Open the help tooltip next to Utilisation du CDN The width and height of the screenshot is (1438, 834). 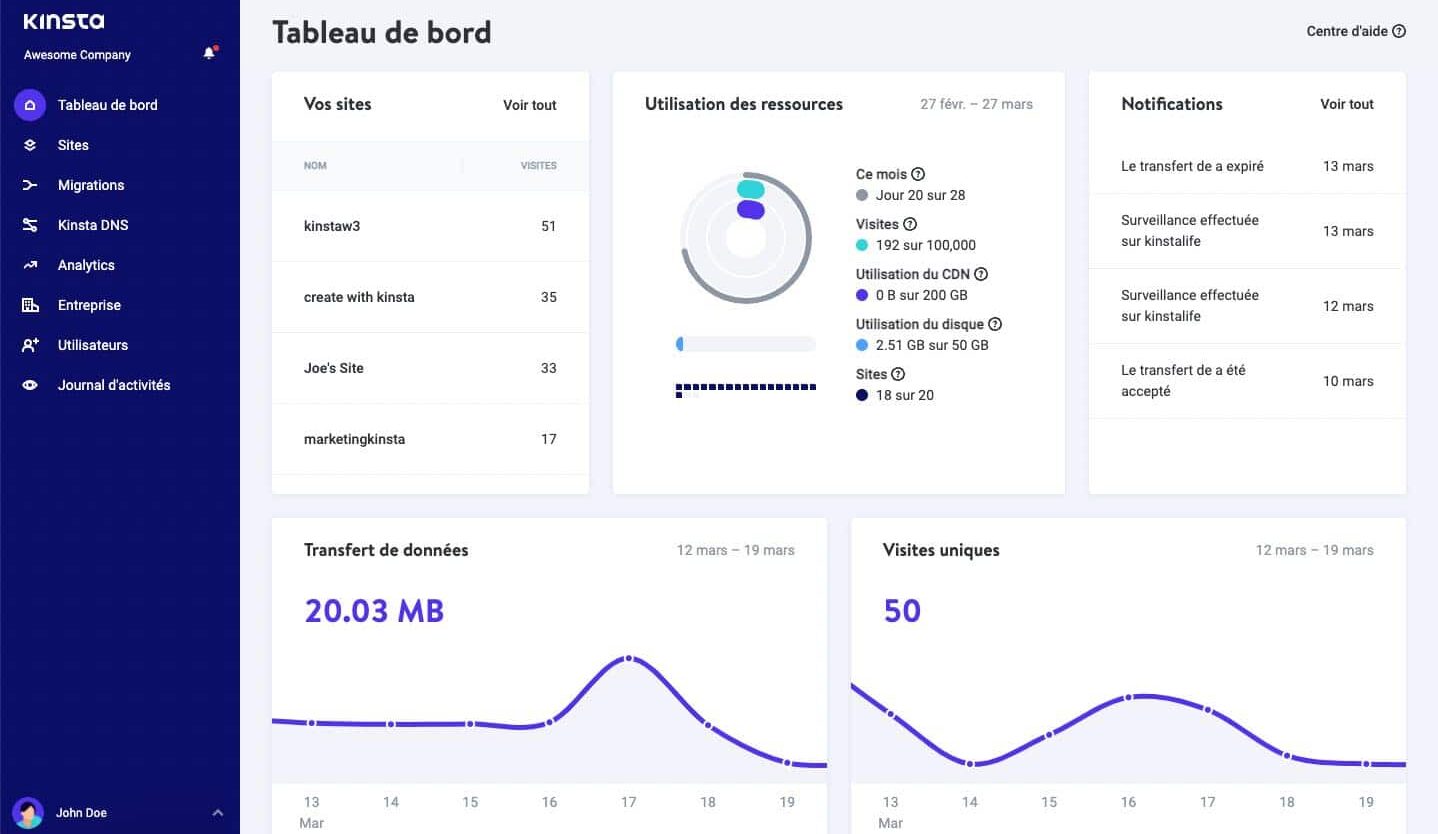[x=981, y=273]
